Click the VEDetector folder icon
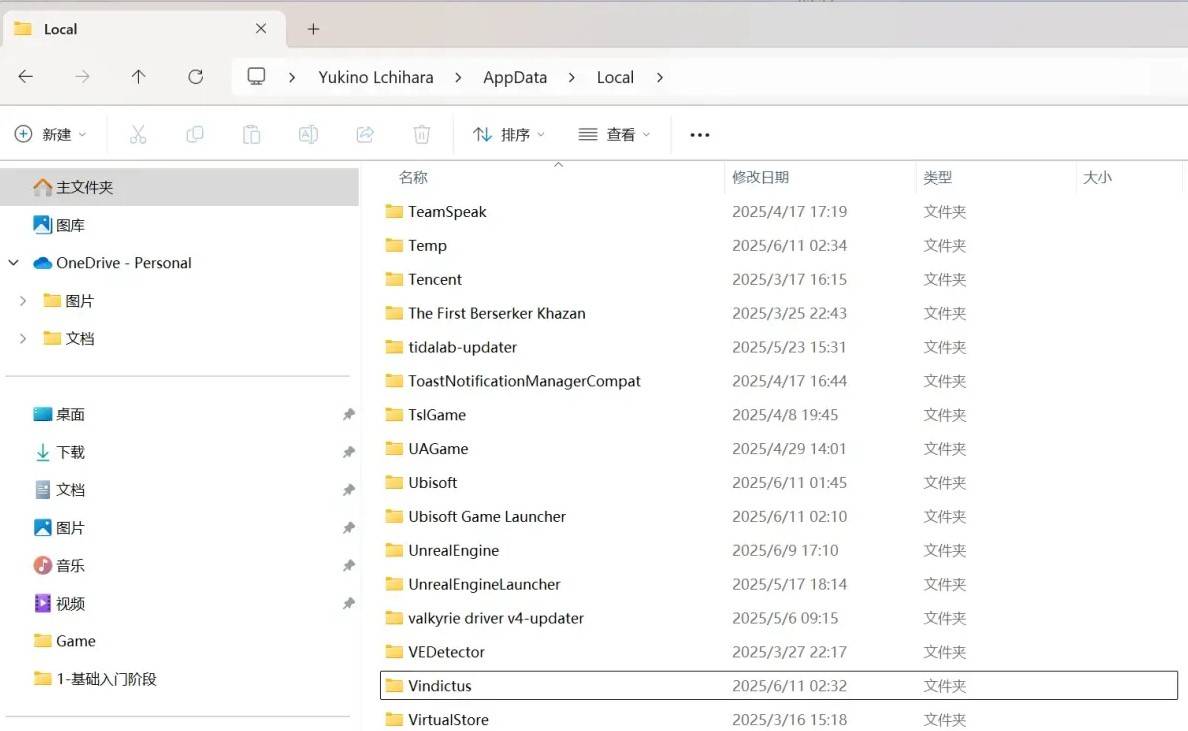Viewport: 1188px width, 731px height. (394, 652)
